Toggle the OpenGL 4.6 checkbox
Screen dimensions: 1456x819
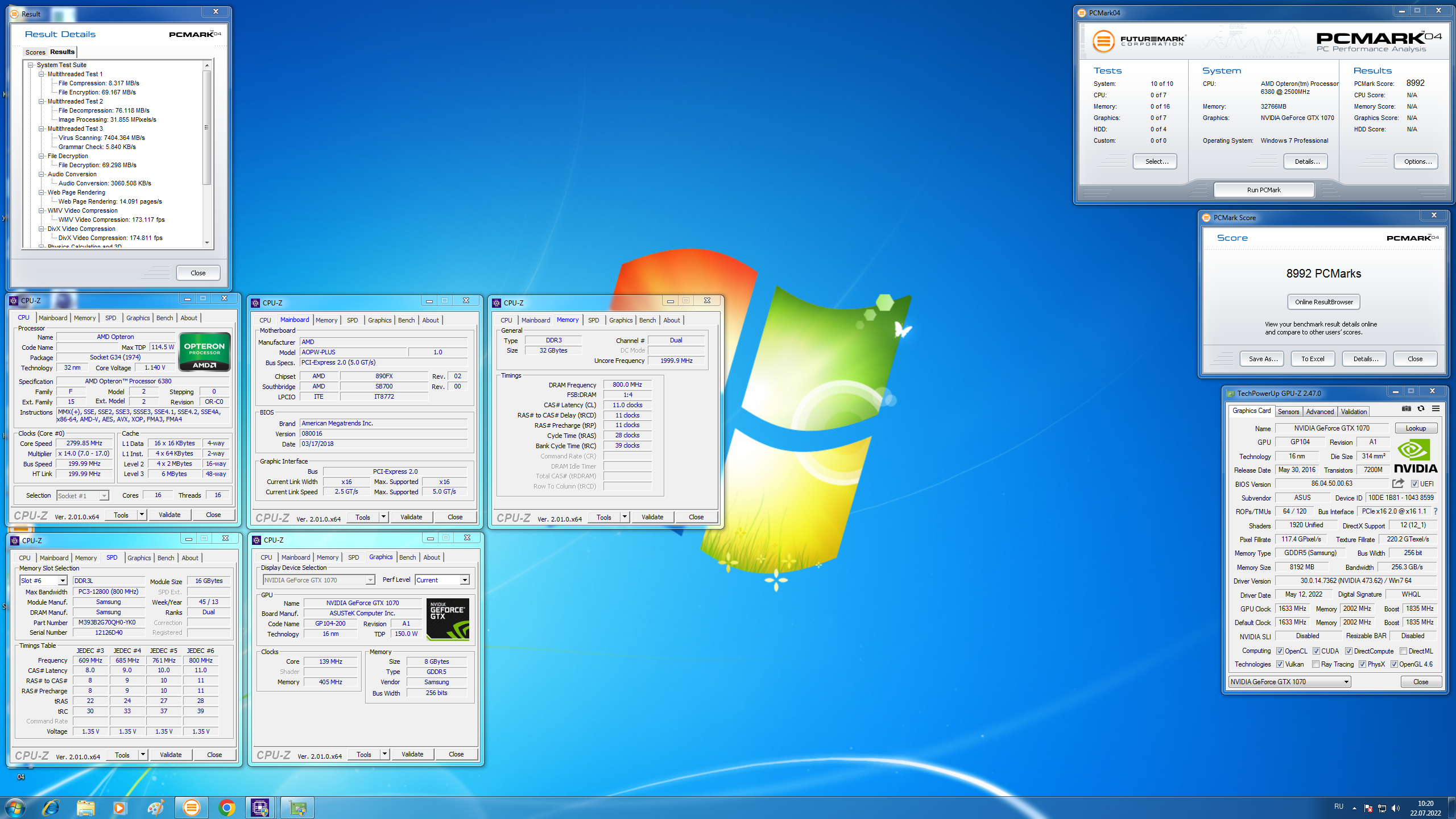point(1394,664)
